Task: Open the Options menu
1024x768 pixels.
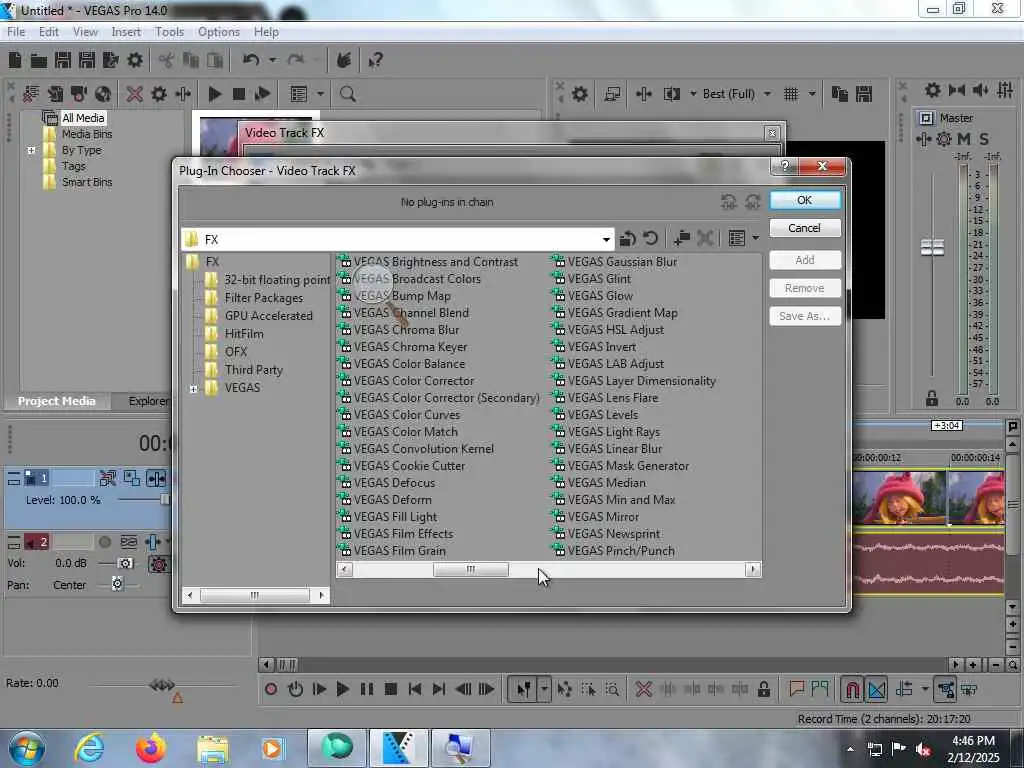Action: 219,31
